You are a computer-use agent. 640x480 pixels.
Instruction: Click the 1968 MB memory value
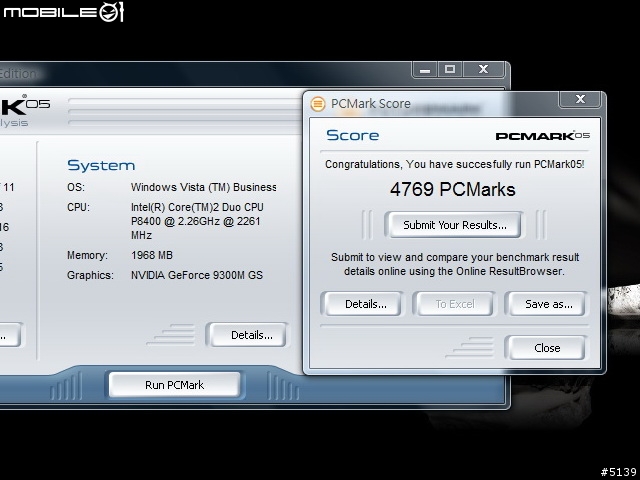152,255
